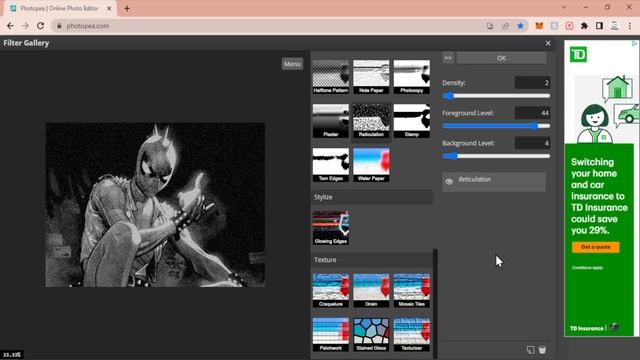Open the tab search dropdown chevron
This screenshot has height=360, width=640.
pyautogui.click(x=564, y=7)
